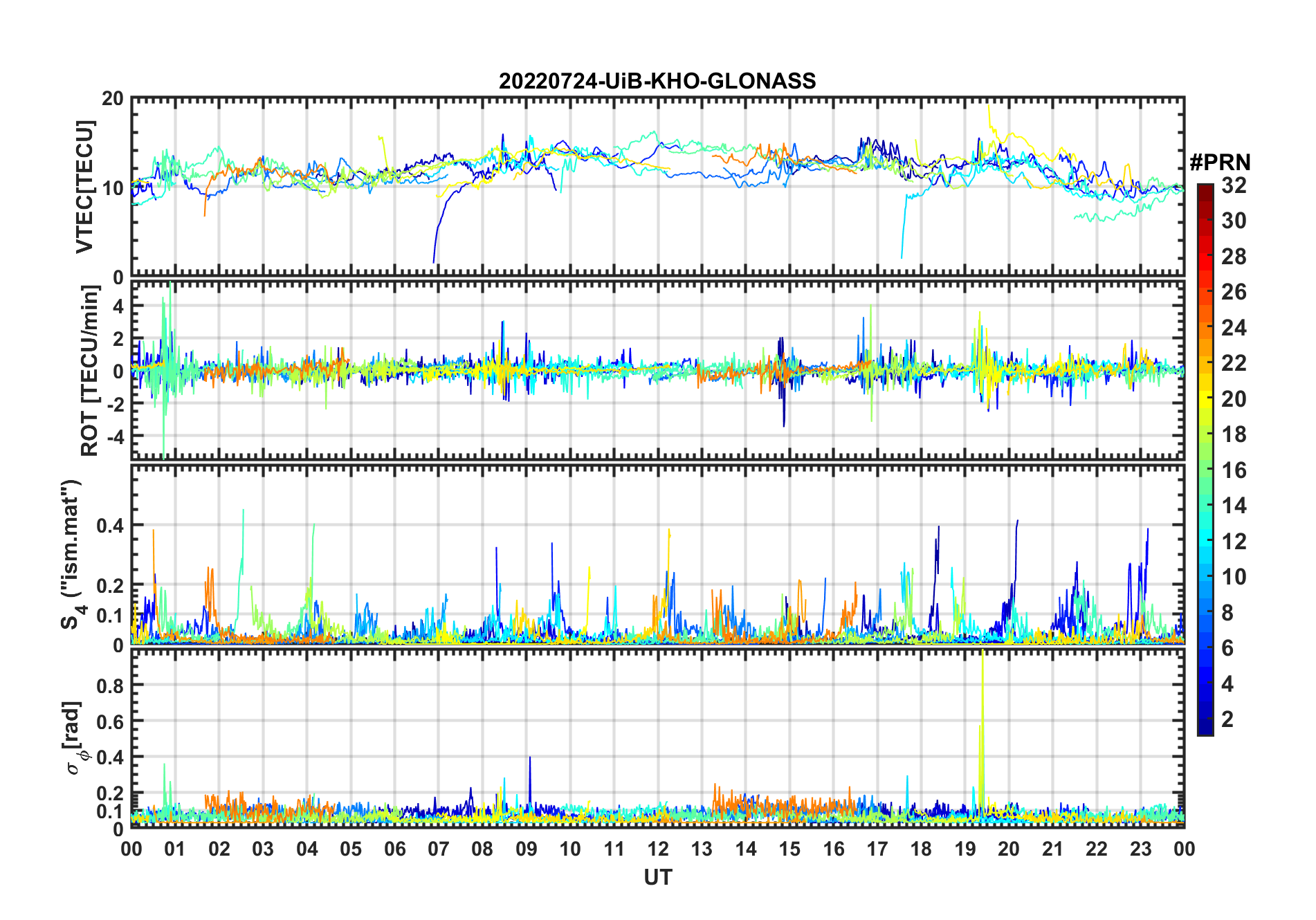Click the -2 tick on ROT axis
Viewport: 1316px width, 920px height.
point(114,404)
